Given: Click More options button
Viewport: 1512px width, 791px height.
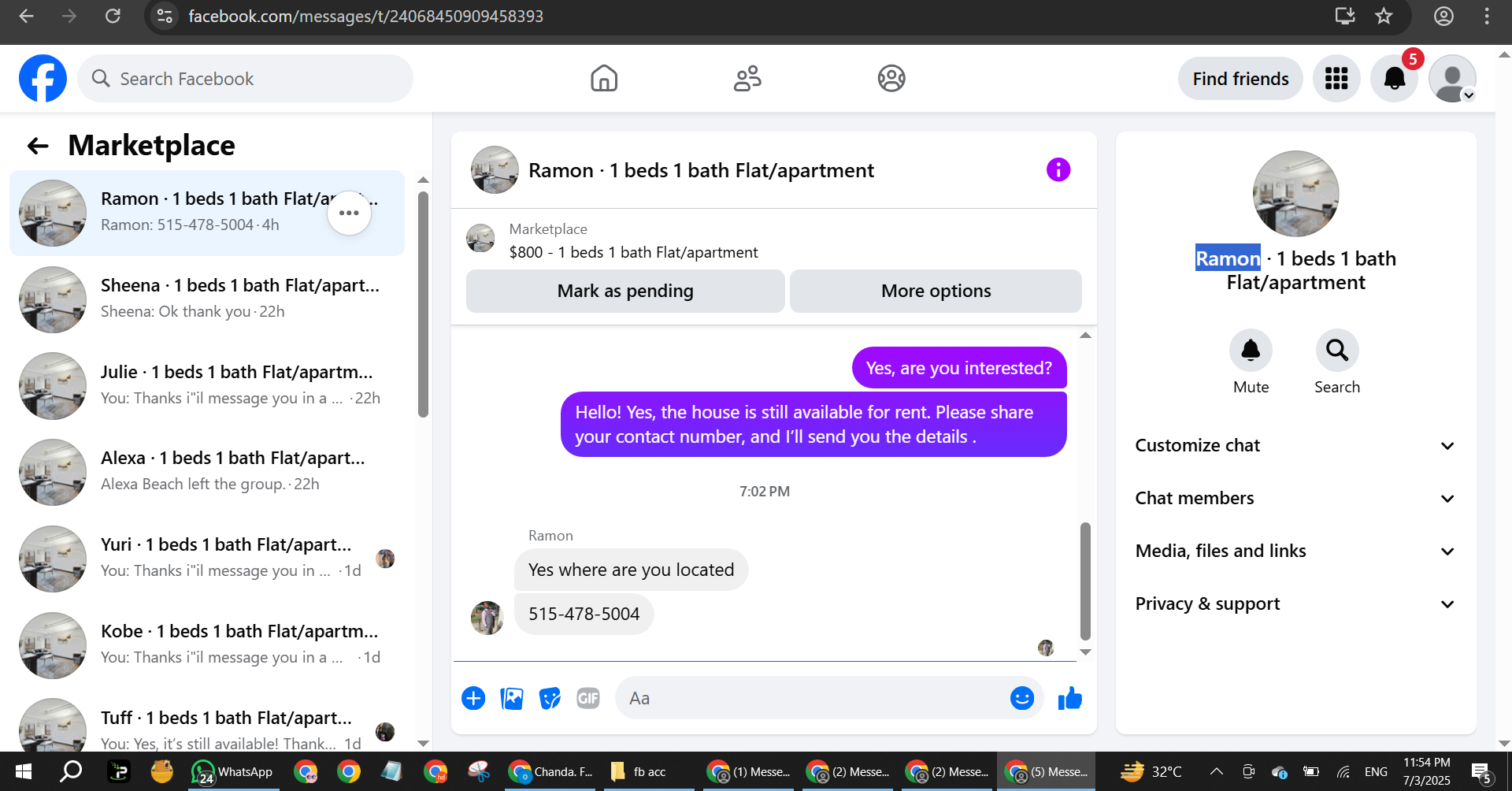Looking at the screenshot, I should coord(936,291).
